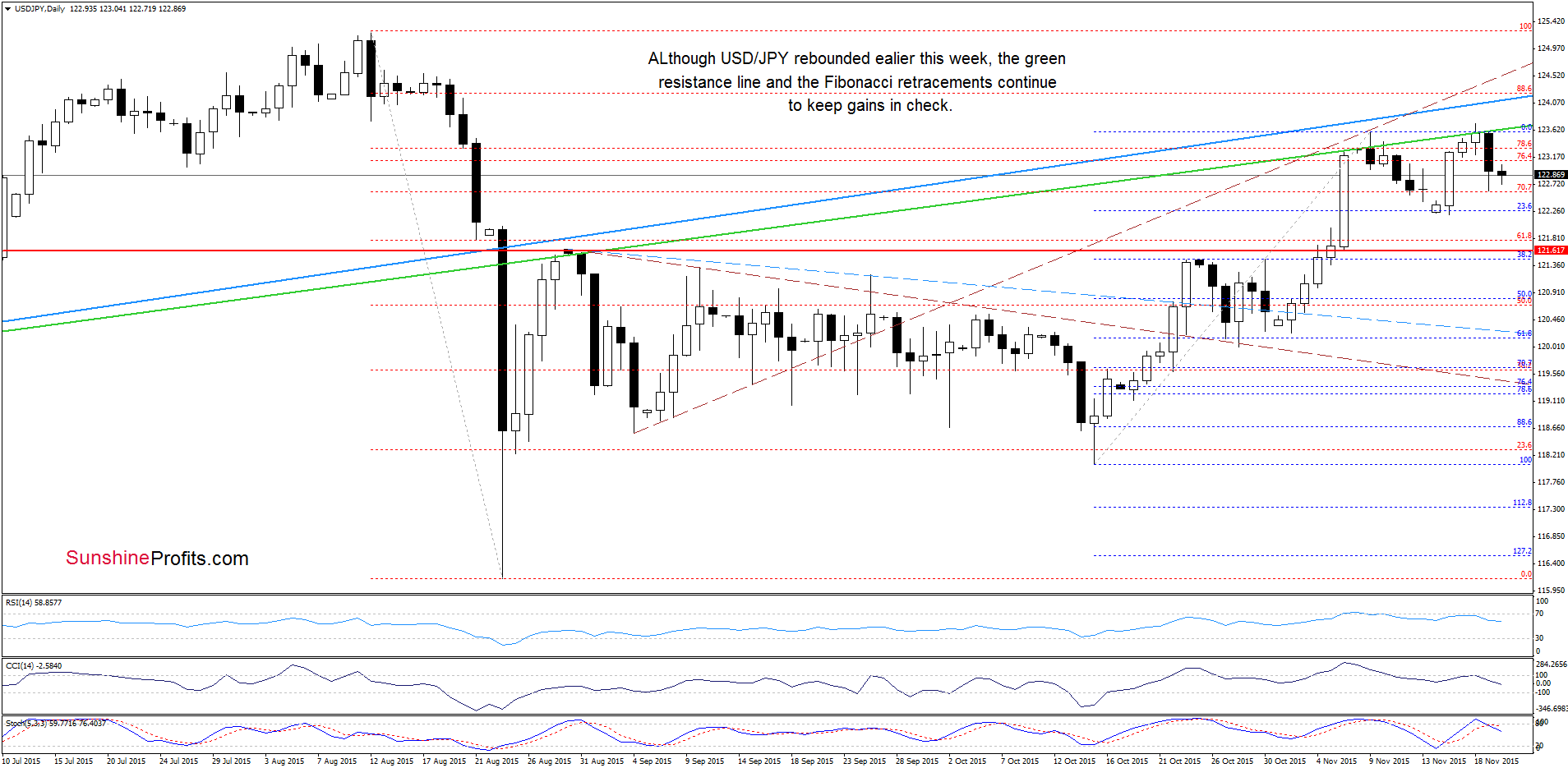Click the 116.400 price axis label

pos(1551,563)
